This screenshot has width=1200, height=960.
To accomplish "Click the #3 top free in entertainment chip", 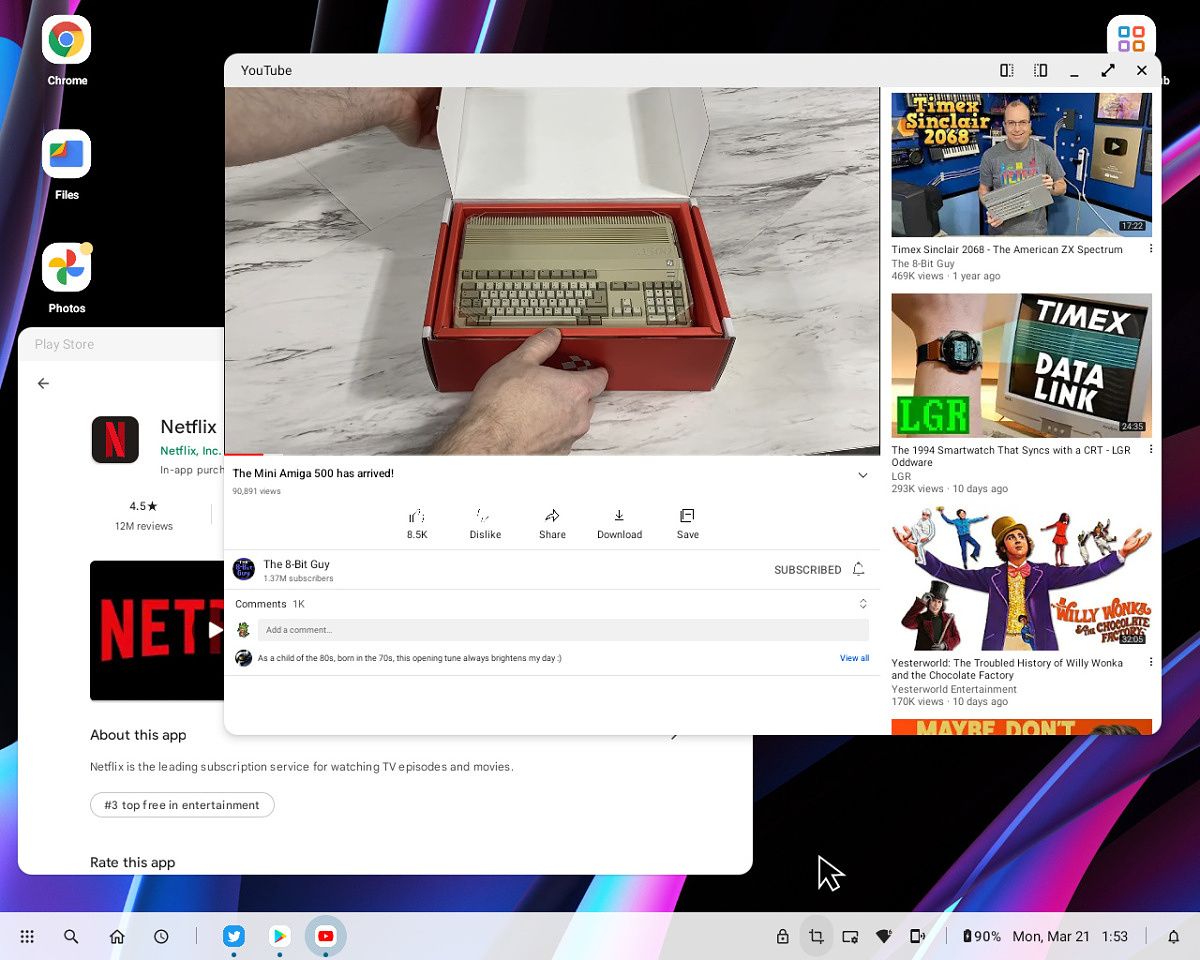I will click(182, 805).
